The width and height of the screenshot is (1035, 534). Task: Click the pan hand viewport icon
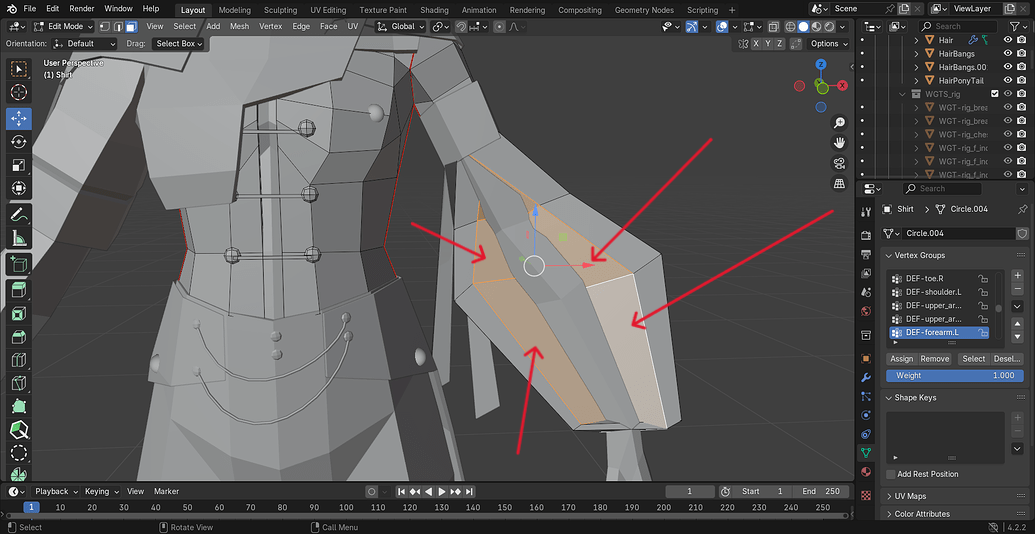coord(840,143)
